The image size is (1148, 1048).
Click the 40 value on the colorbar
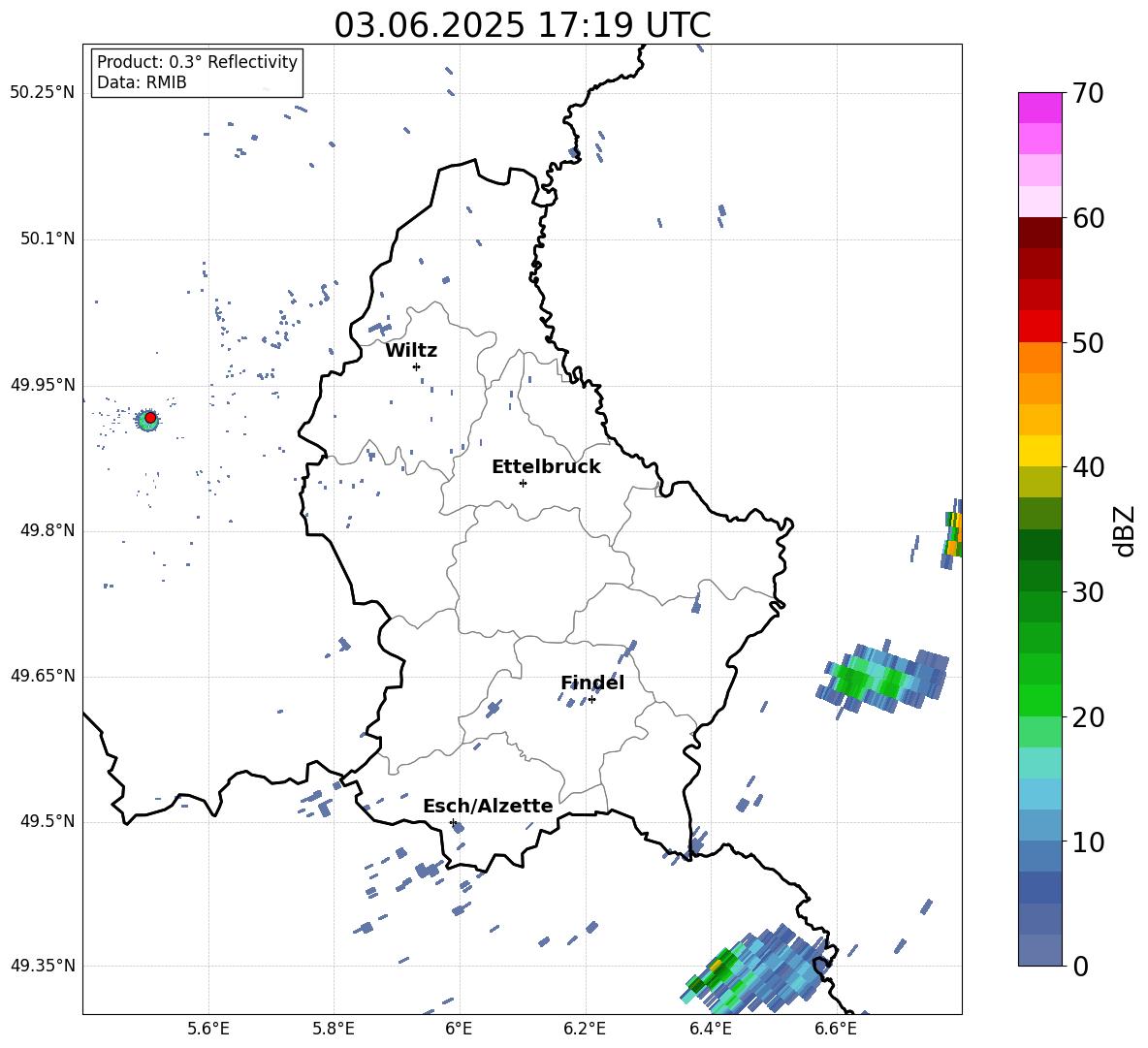pyautogui.click(x=1088, y=467)
